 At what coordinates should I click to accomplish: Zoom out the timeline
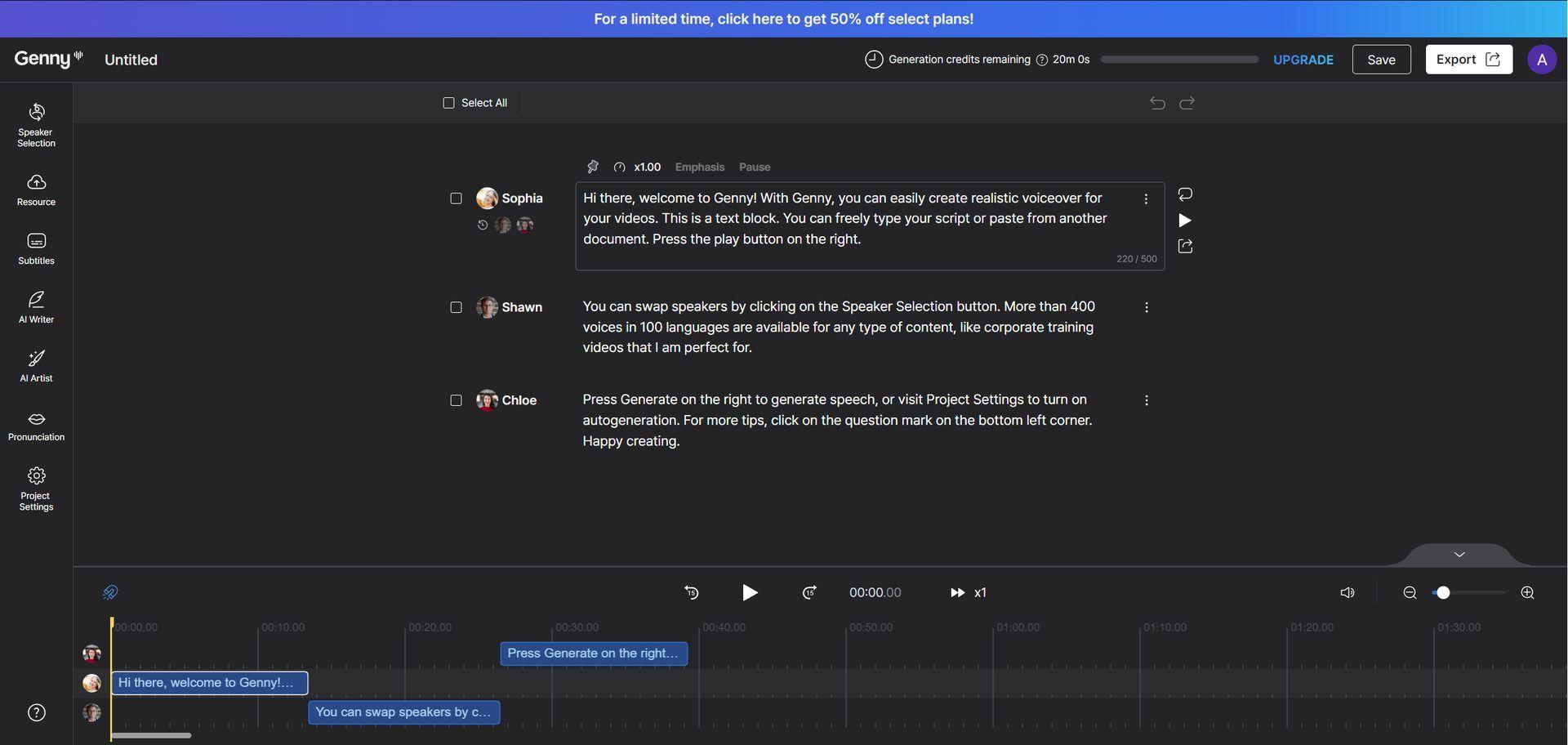tap(1410, 592)
